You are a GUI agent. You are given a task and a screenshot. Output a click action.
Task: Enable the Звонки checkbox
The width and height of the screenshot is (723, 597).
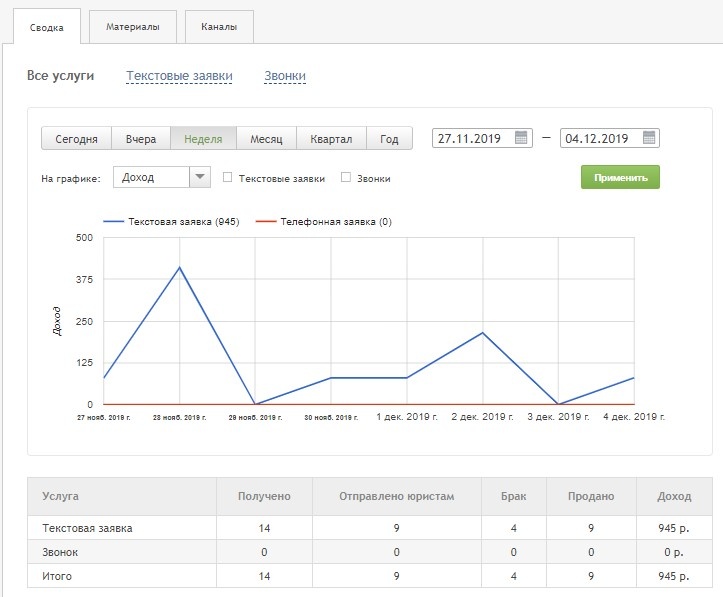[346, 178]
